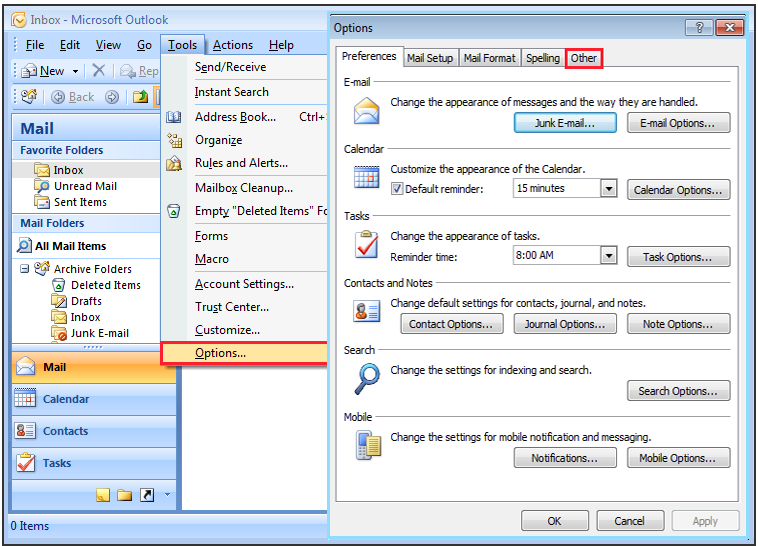
Task: Choose Options... from the Tools menu
Action: pyautogui.click(x=244, y=353)
